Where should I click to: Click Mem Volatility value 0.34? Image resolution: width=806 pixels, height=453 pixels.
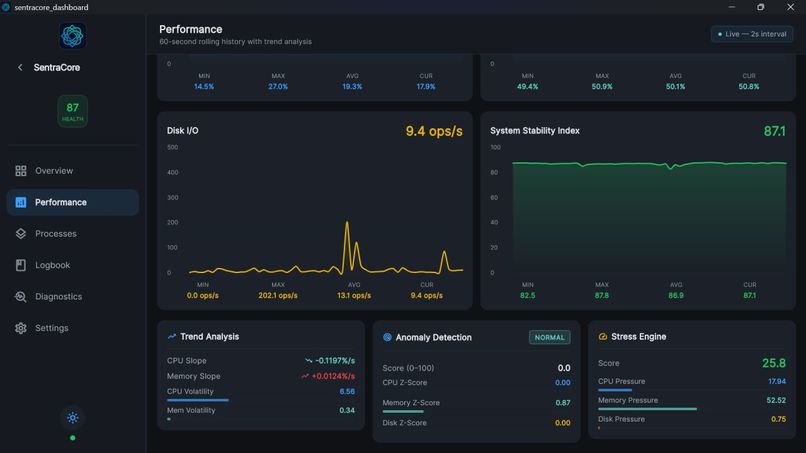[347, 410]
